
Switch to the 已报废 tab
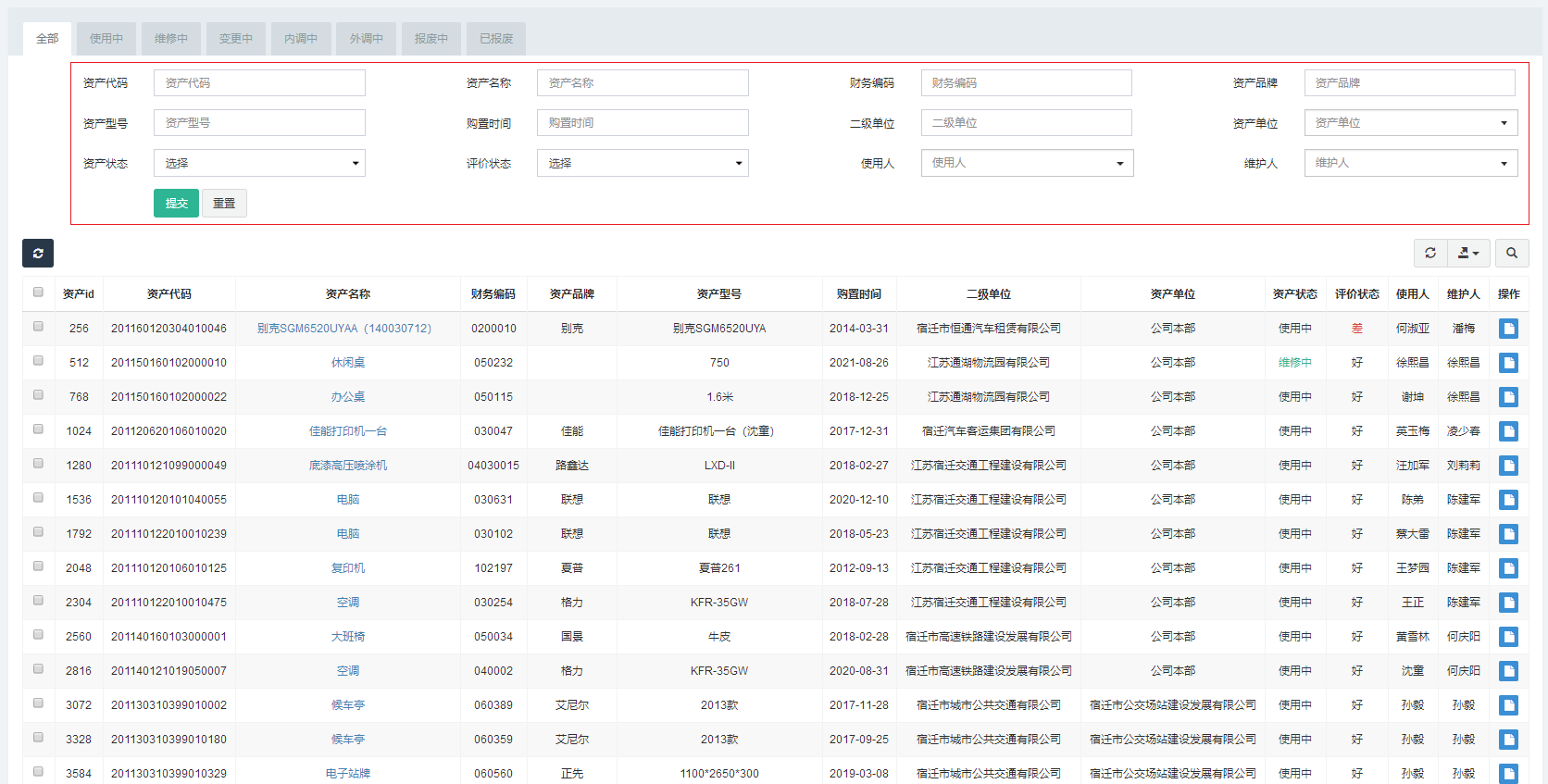tap(496, 39)
